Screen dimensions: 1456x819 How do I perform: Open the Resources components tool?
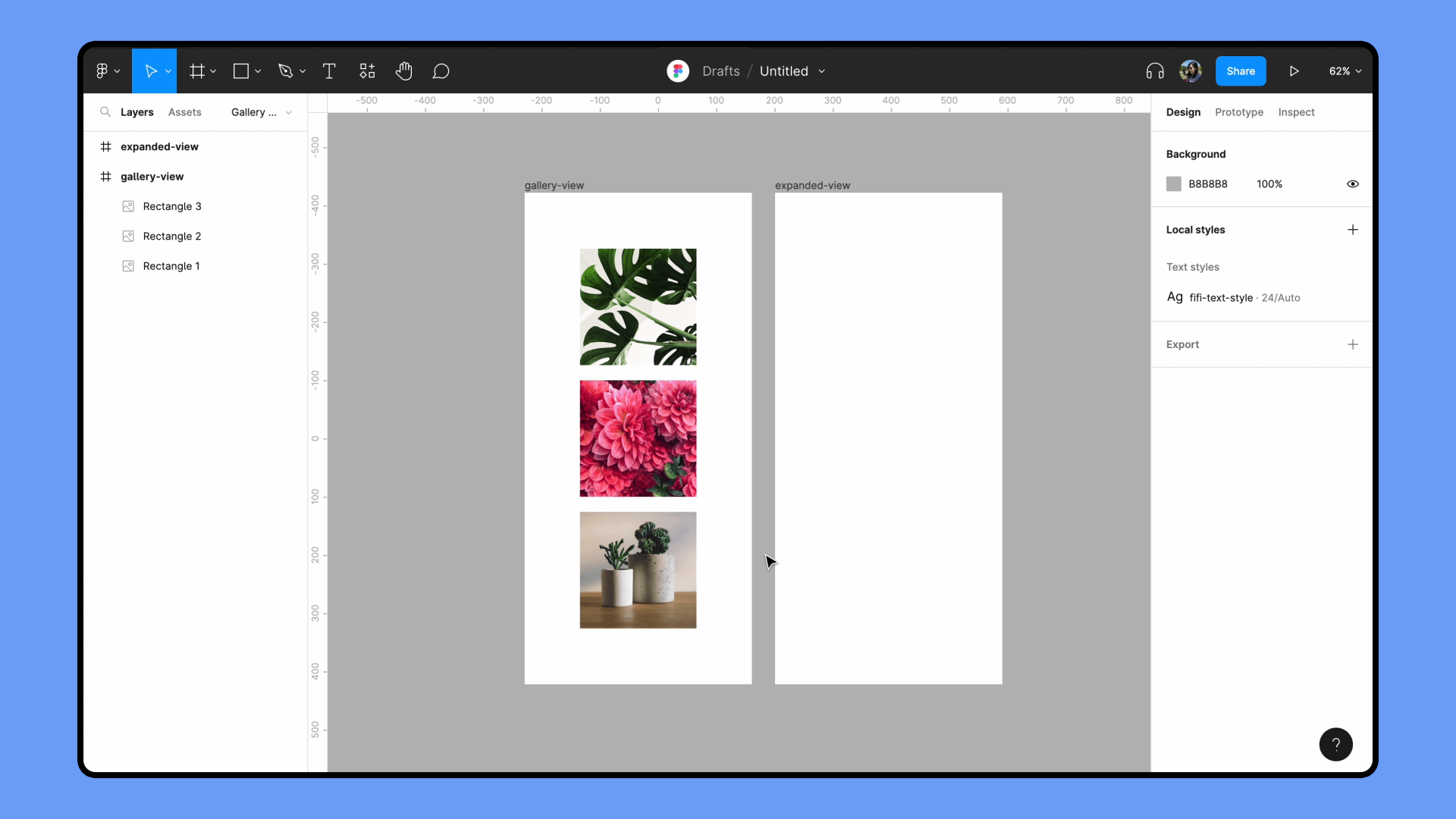point(367,71)
